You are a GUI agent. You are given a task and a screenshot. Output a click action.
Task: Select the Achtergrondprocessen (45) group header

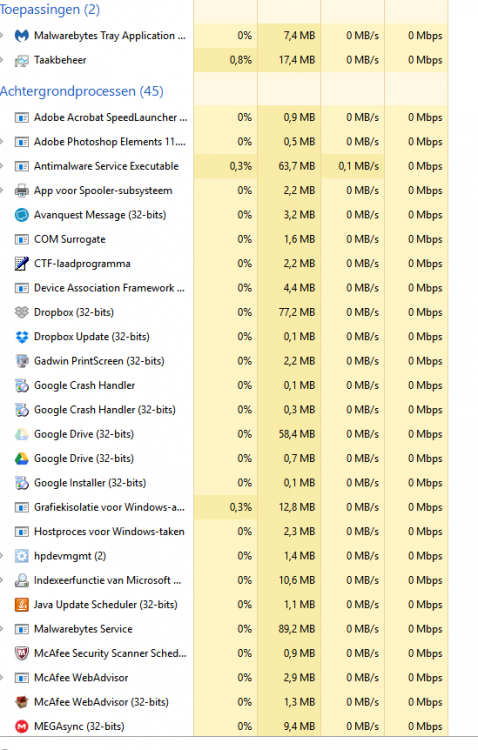[x=82, y=91]
